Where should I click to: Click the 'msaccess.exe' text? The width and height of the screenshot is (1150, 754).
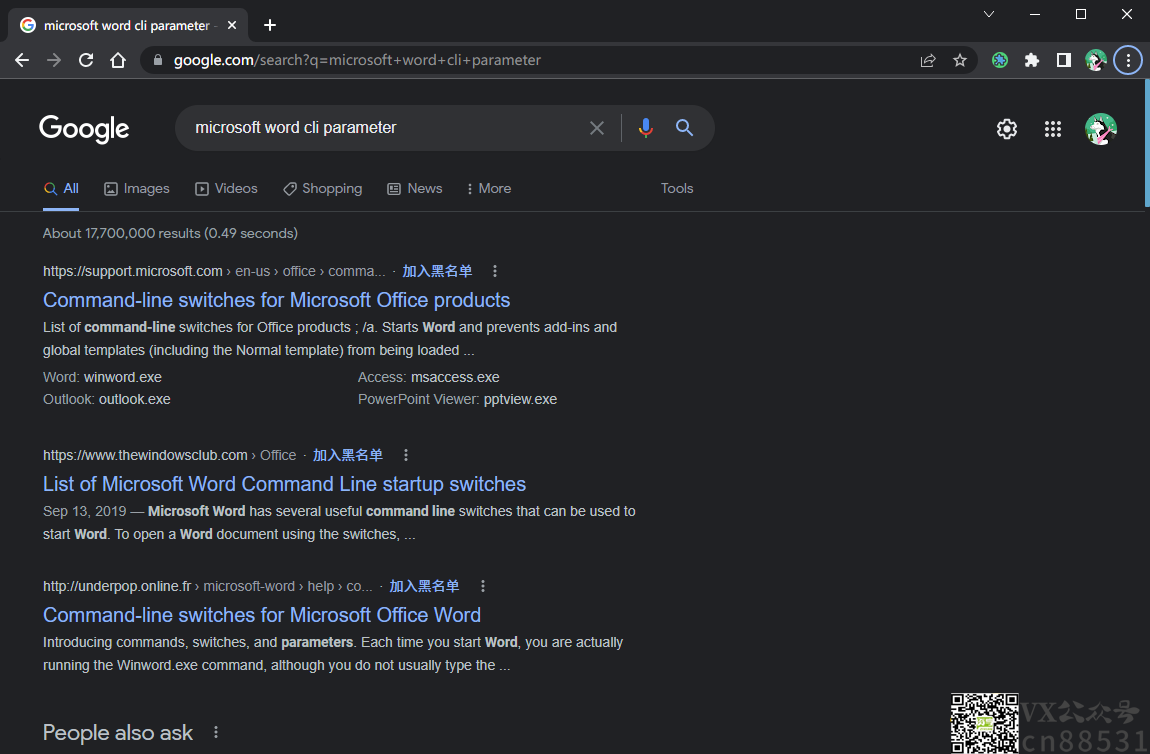pyautogui.click(x=455, y=377)
